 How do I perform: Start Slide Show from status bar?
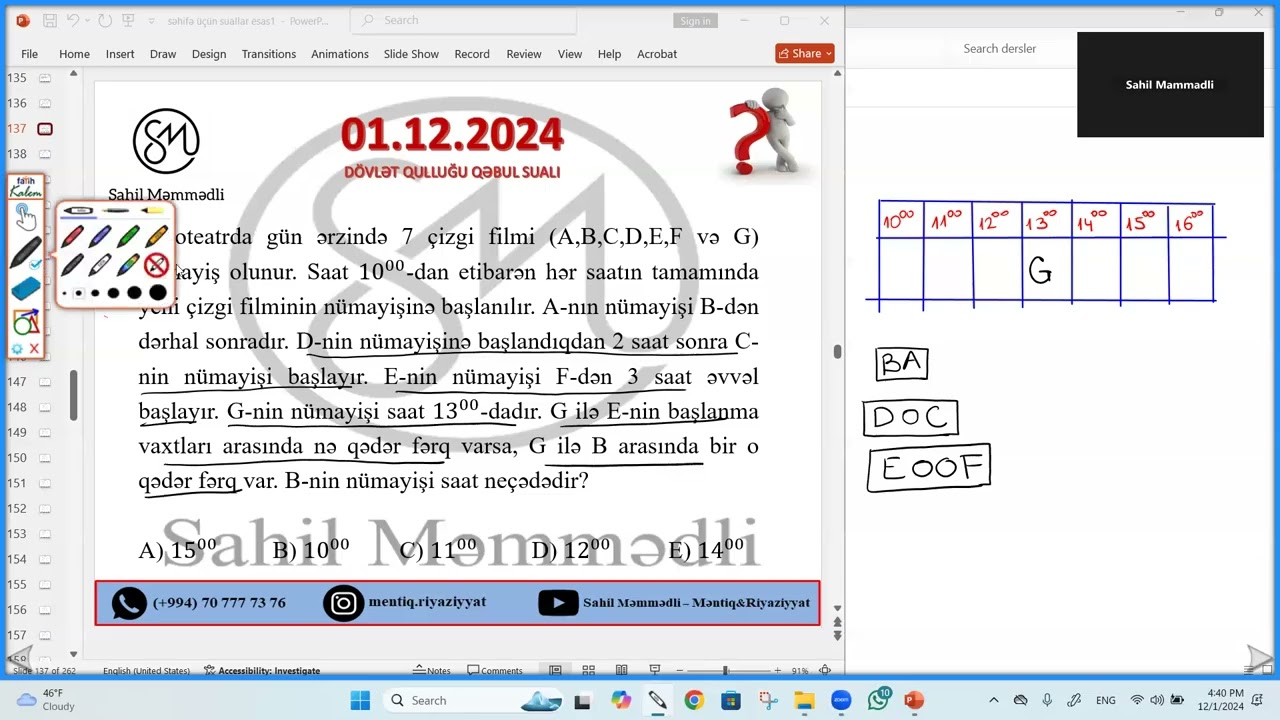click(654, 670)
